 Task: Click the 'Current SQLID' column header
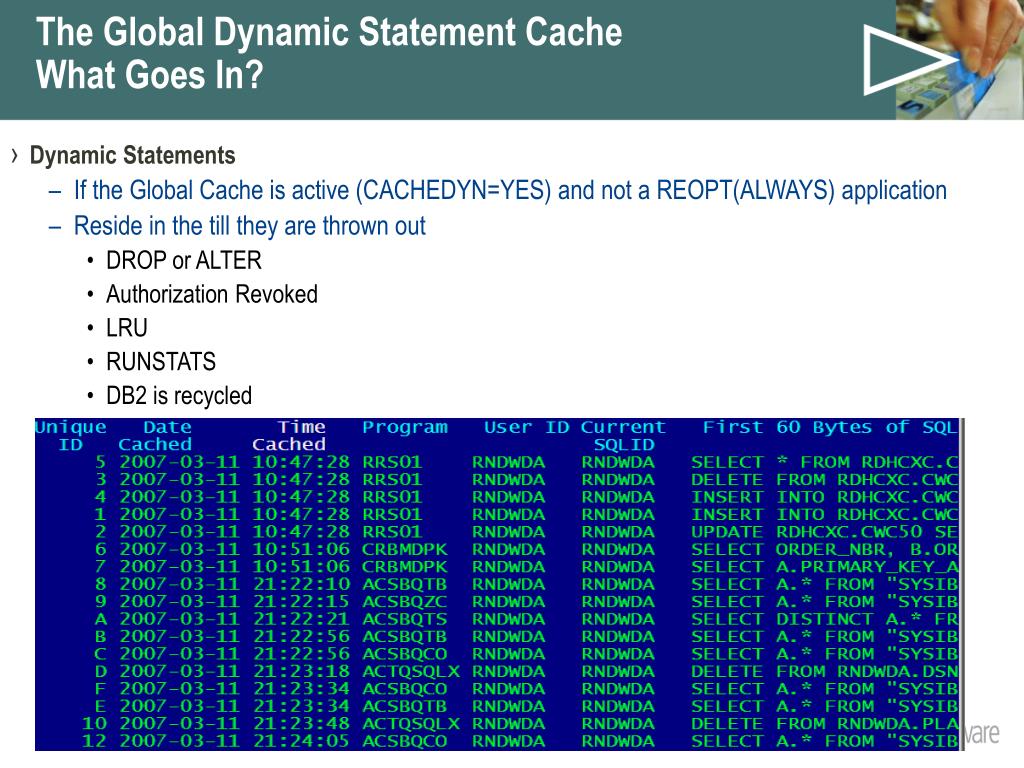[622, 436]
